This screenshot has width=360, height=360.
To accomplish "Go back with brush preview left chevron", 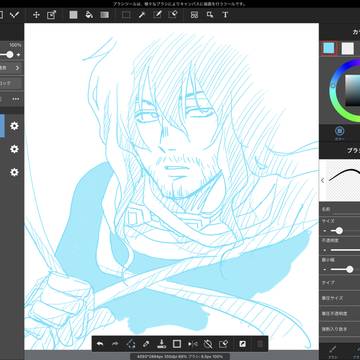I will pos(322,181).
